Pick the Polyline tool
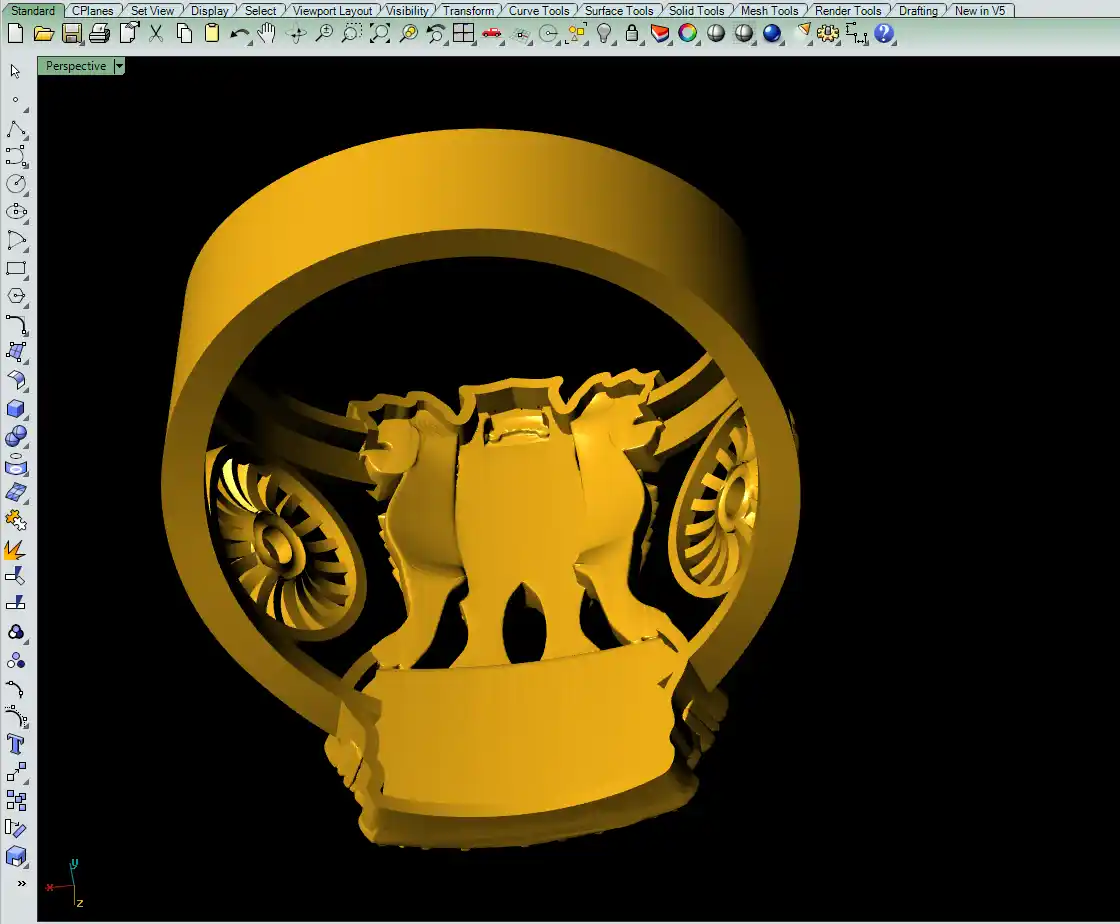Screen dimensions: 1120x924 16,129
